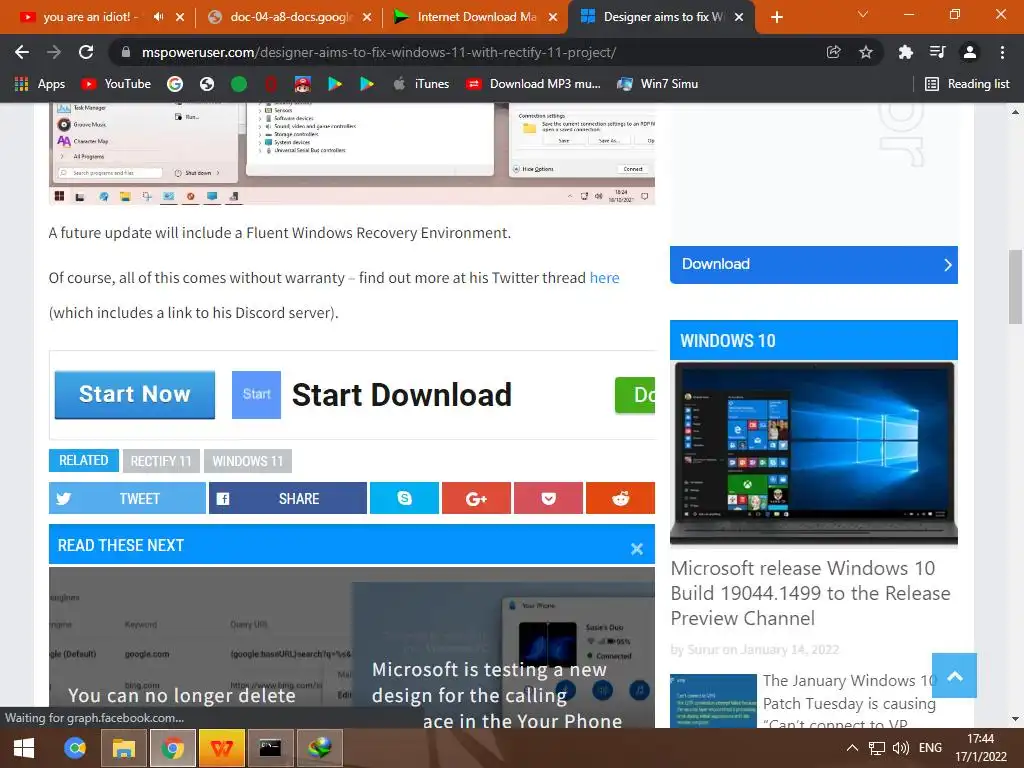
Task: Close the Internet Download Manager tab
Action: point(553,17)
